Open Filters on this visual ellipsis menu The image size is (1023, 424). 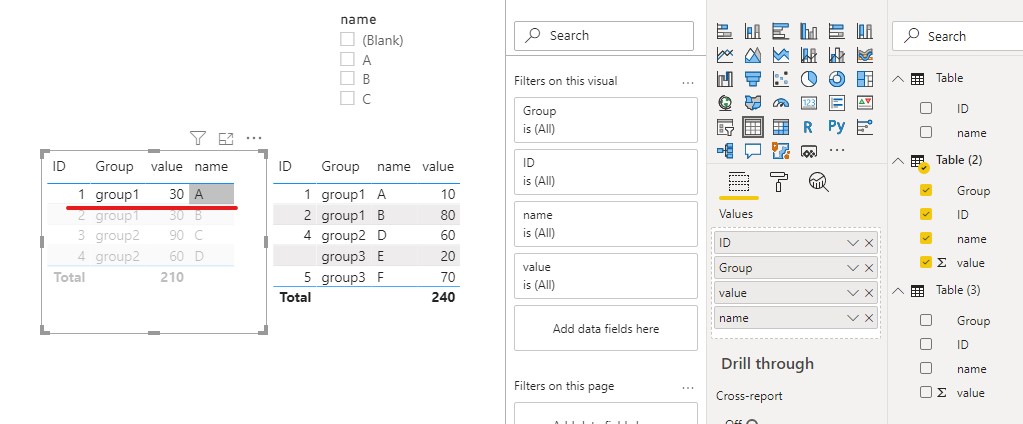pyautogui.click(x=688, y=83)
